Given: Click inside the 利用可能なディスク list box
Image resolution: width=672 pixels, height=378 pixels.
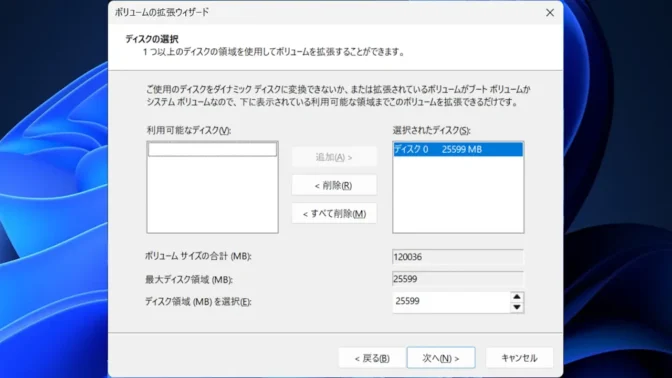Looking at the screenshot, I should [212, 187].
